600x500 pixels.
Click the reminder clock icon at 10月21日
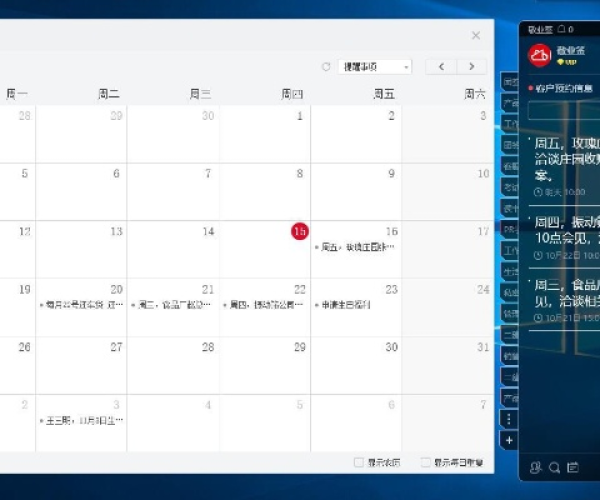[x=538, y=318]
